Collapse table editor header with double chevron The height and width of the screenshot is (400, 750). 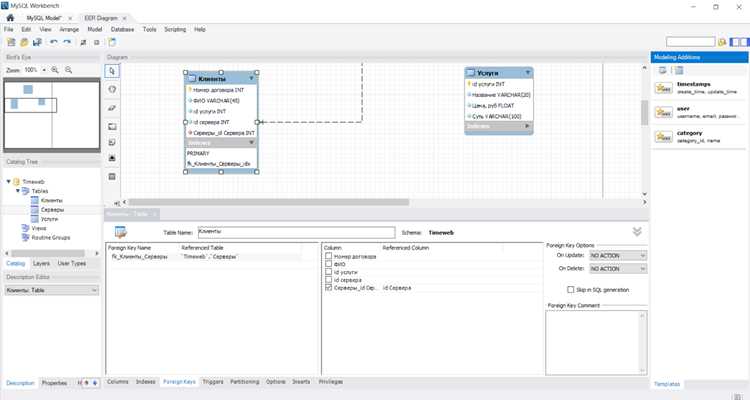(x=637, y=232)
